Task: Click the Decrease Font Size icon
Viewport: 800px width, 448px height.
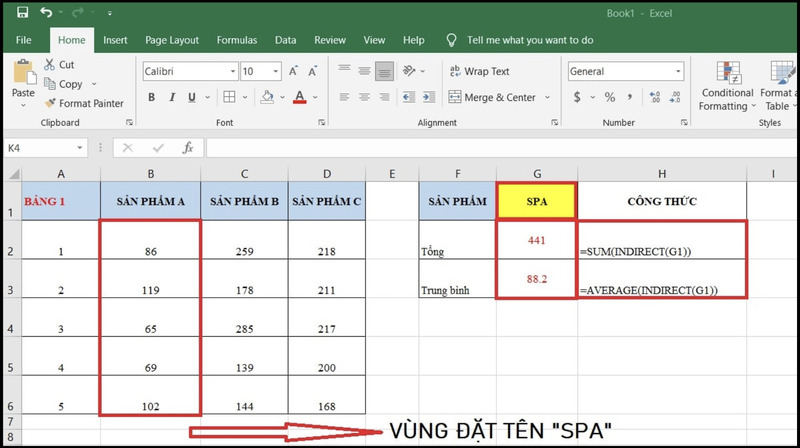Action: (x=313, y=71)
